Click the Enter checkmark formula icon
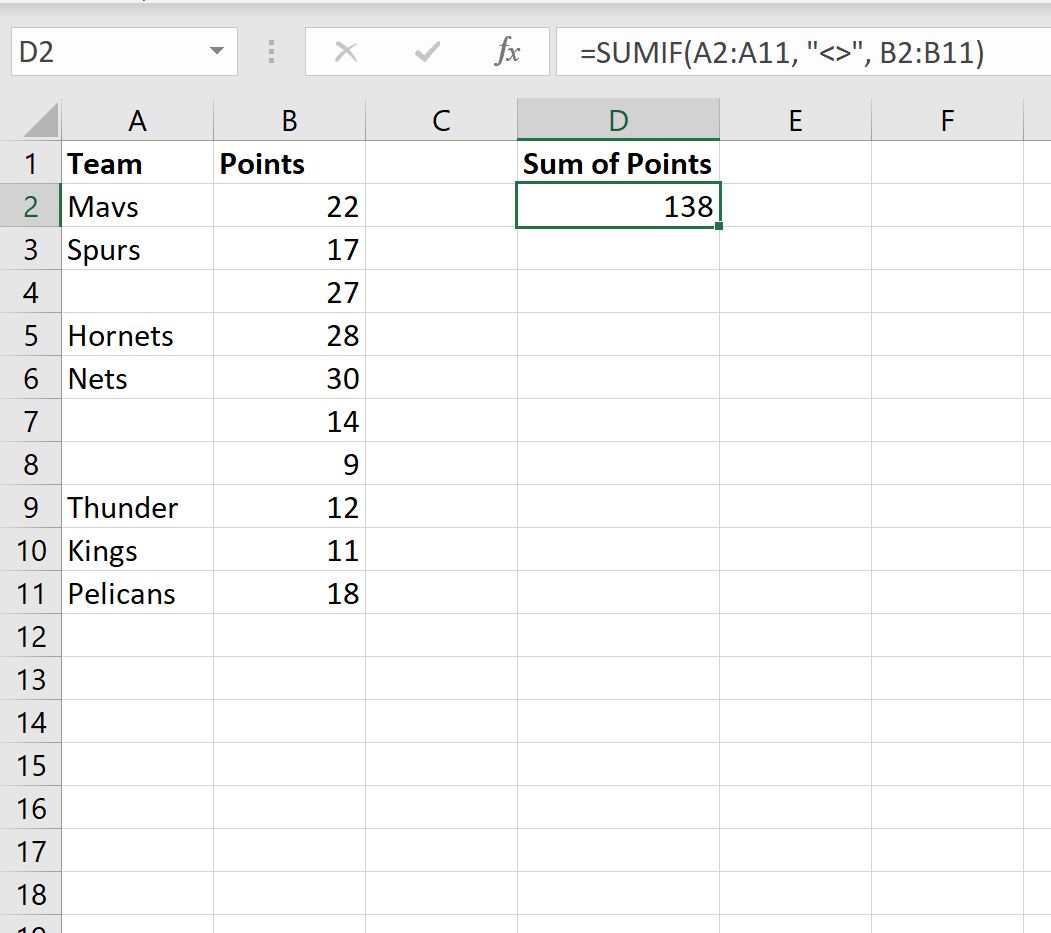This screenshot has width=1051, height=933. click(427, 52)
